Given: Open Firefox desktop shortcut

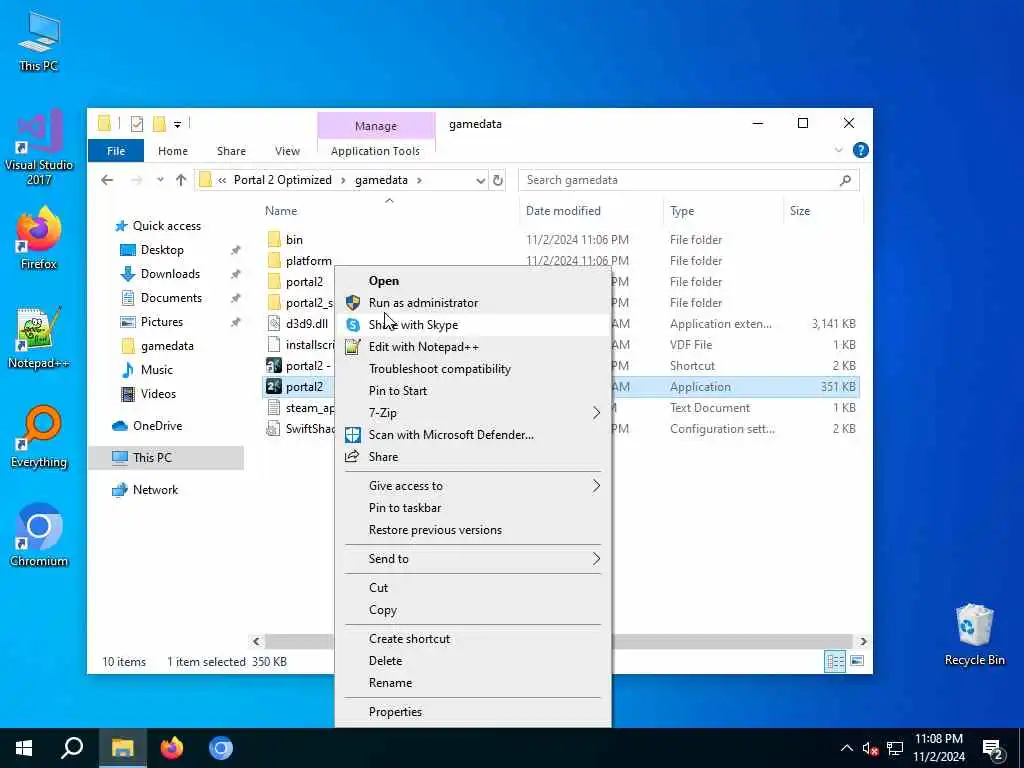Looking at the screenshot, I should coord(39,238).
